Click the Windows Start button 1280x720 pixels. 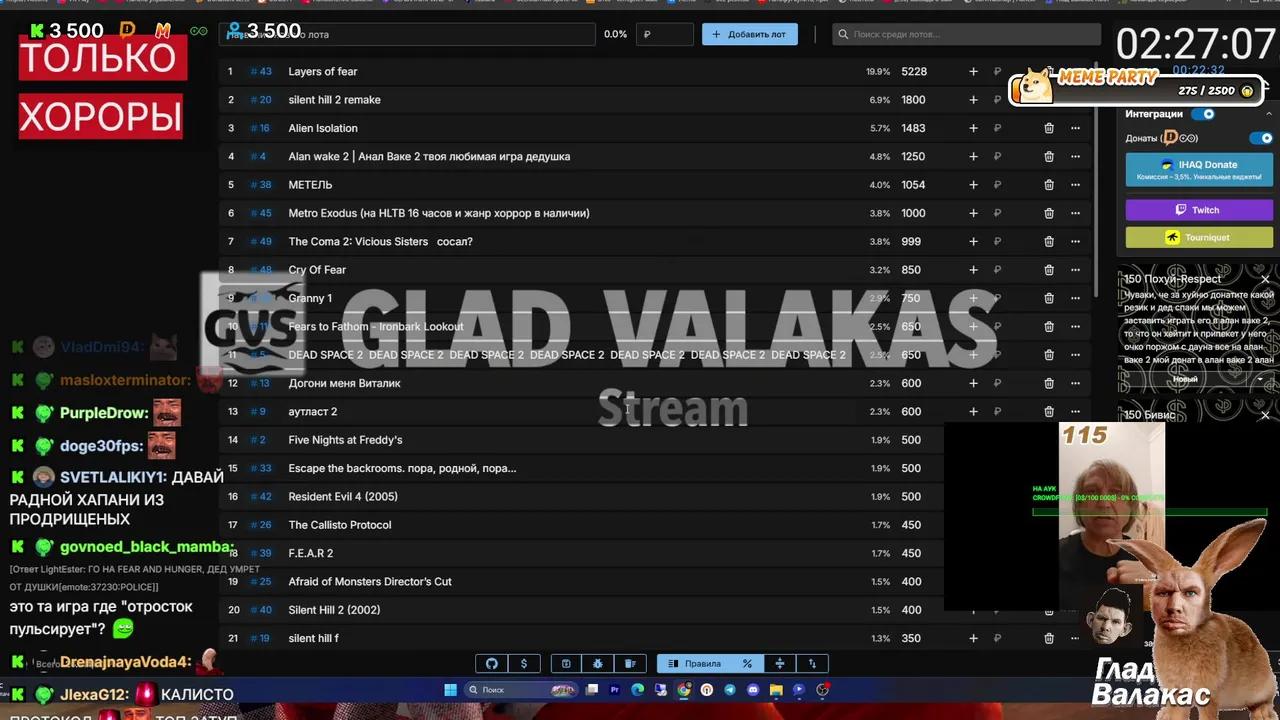tap(450, 690)
